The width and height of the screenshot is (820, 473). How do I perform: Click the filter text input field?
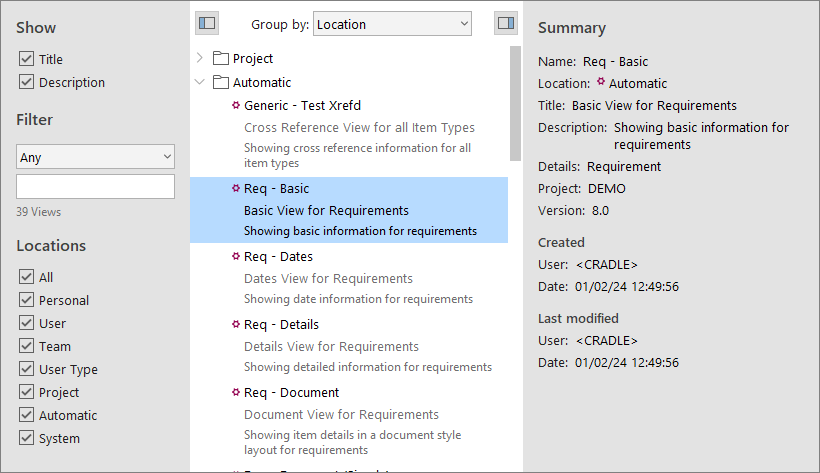[x=95, y=187]
